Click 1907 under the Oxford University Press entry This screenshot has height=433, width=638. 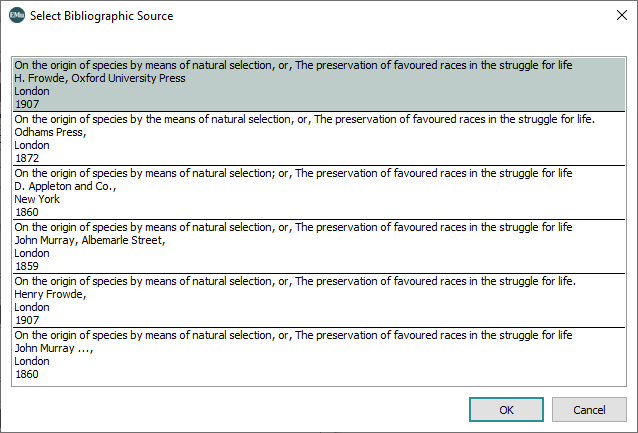tap(27, 104)
